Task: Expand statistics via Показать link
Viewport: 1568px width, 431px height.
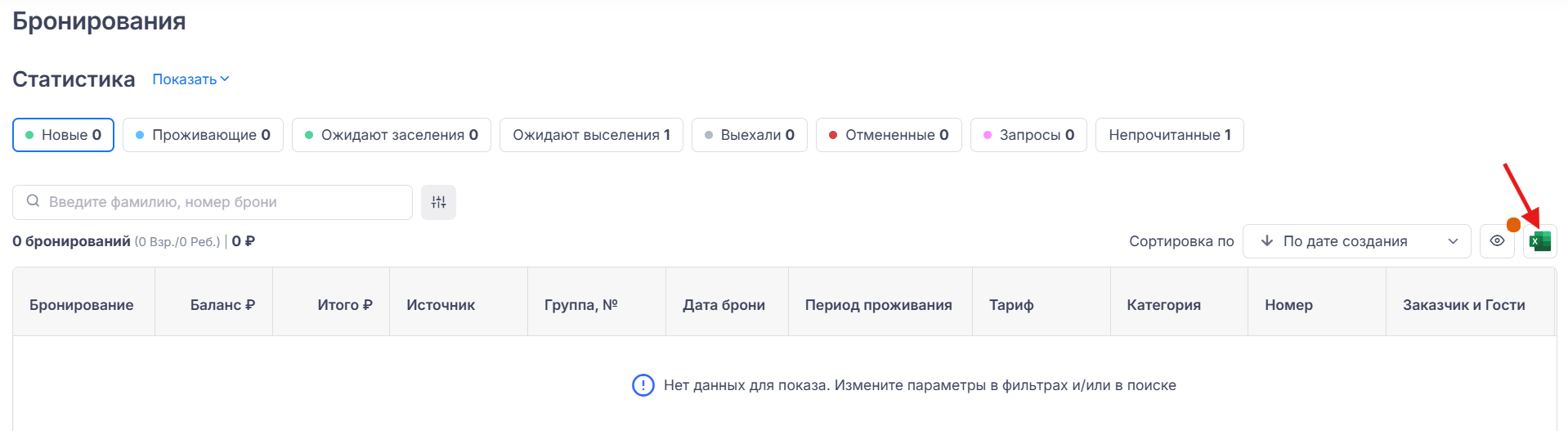Action: coord(190,79)
